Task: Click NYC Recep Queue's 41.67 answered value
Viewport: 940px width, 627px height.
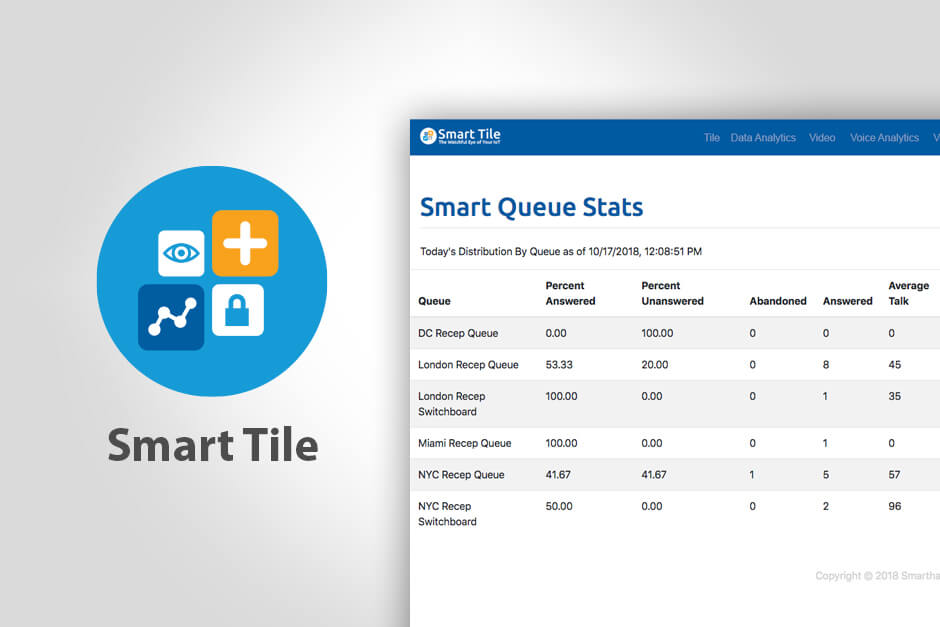Action: (558, 475)
